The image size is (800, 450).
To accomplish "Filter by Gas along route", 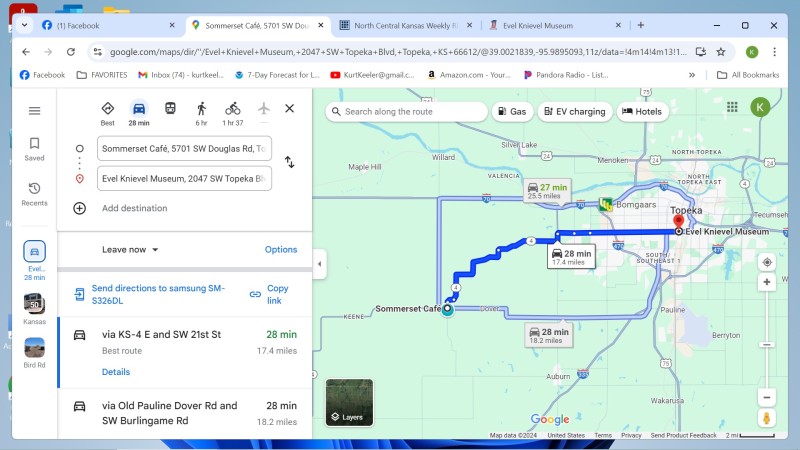I will coord(512,111).
